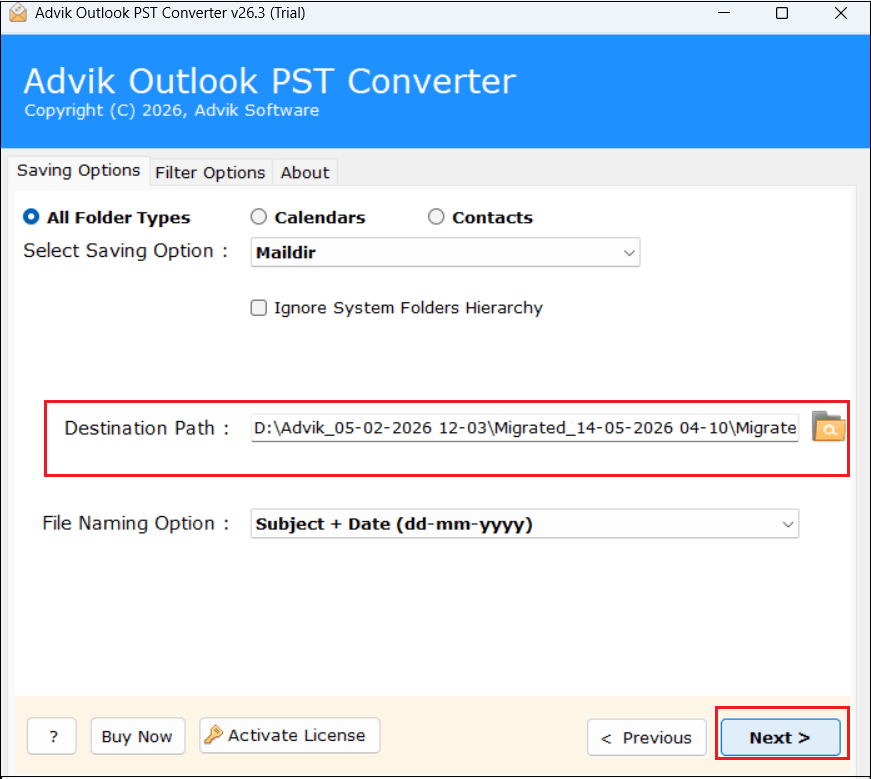
Task: Click the Buy Now button
Action: click(x=137, y=736)
